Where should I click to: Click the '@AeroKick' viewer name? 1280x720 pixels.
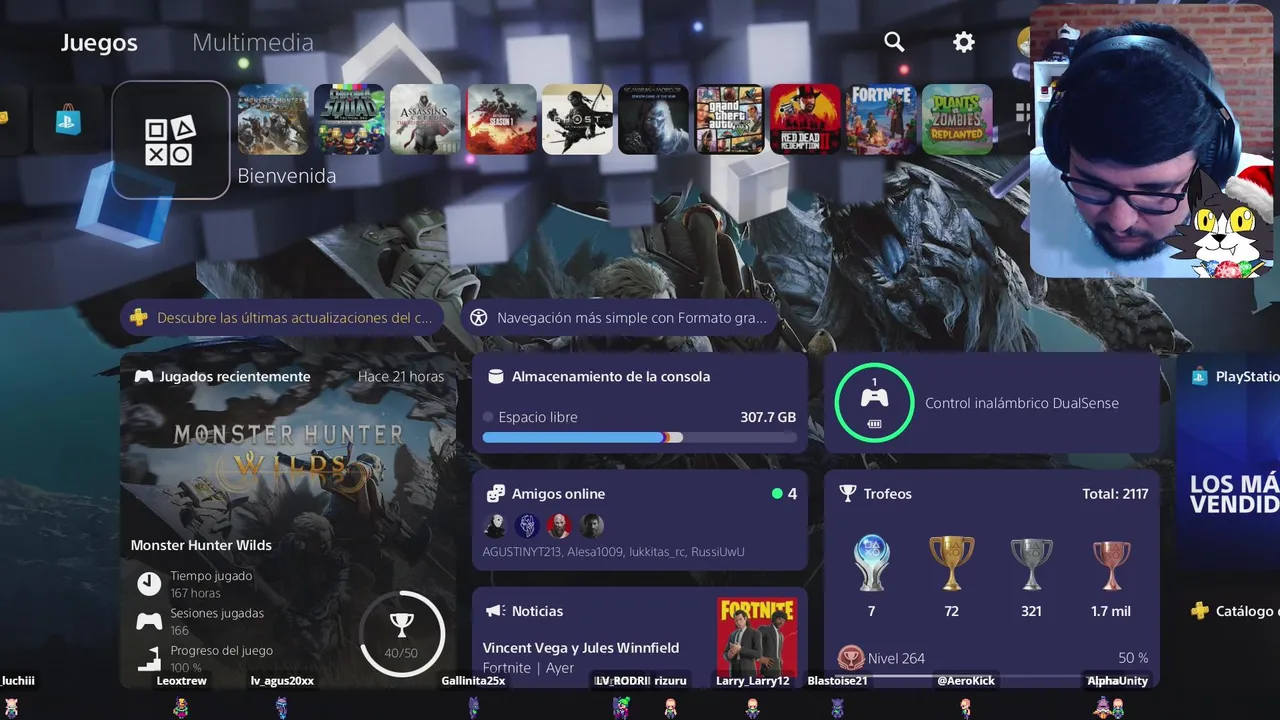pyautogui.click(x=965, y=681)
